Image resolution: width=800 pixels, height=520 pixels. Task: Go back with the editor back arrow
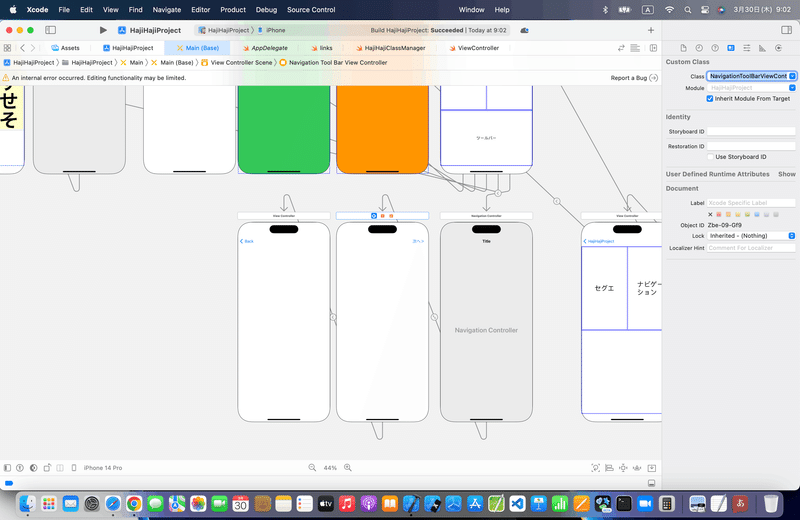22,48
